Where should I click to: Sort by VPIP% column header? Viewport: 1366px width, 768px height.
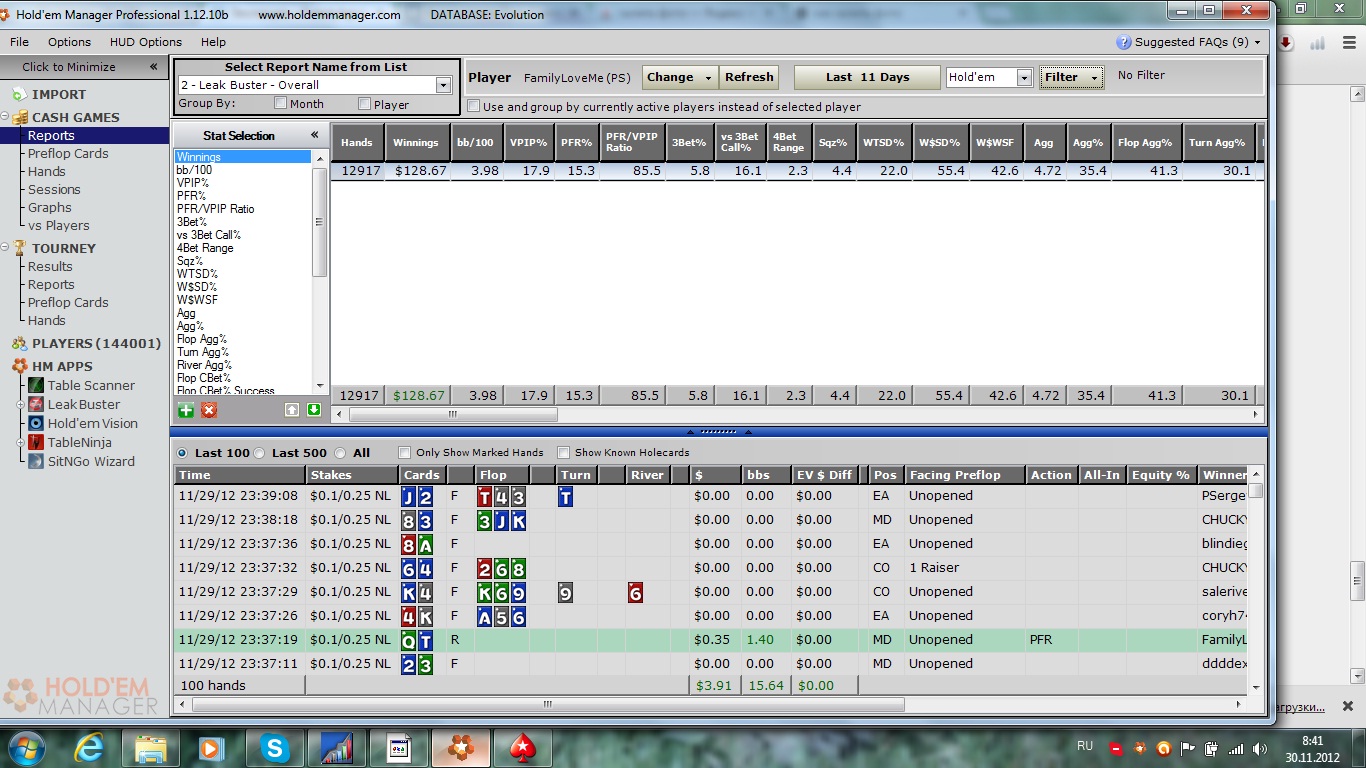pos(528,142)
